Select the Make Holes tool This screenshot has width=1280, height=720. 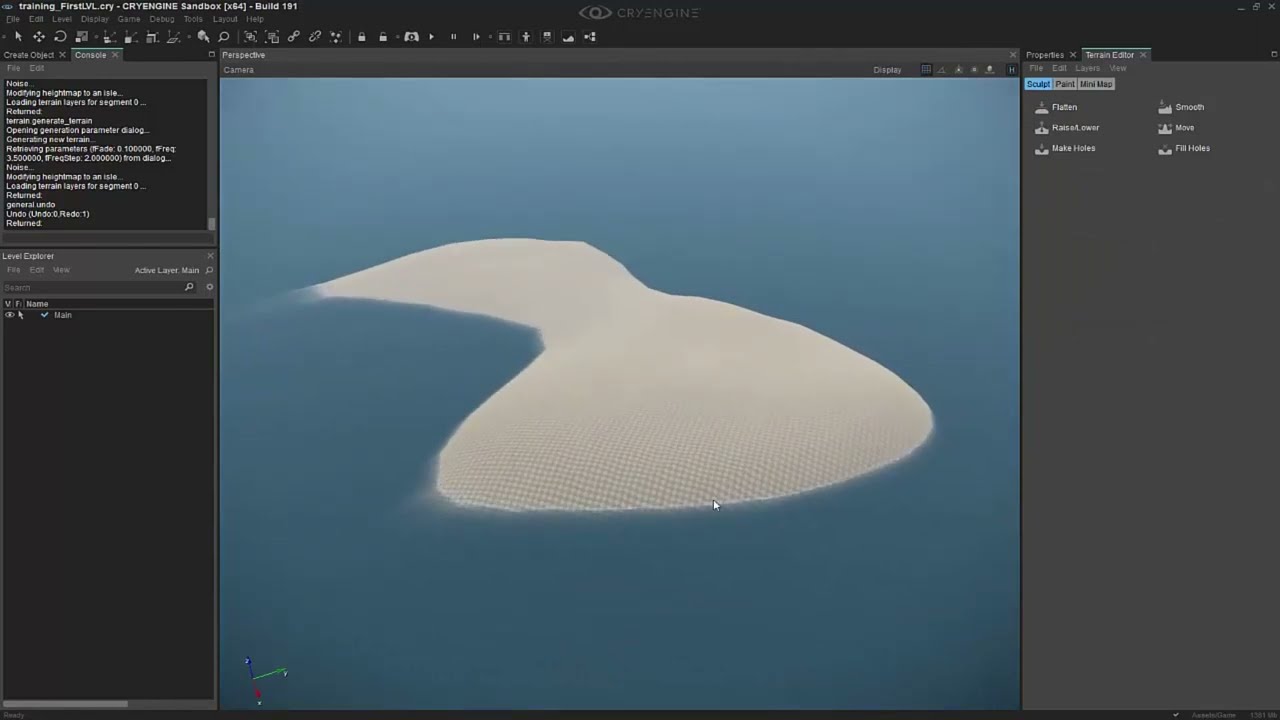tap(1065, 148)
